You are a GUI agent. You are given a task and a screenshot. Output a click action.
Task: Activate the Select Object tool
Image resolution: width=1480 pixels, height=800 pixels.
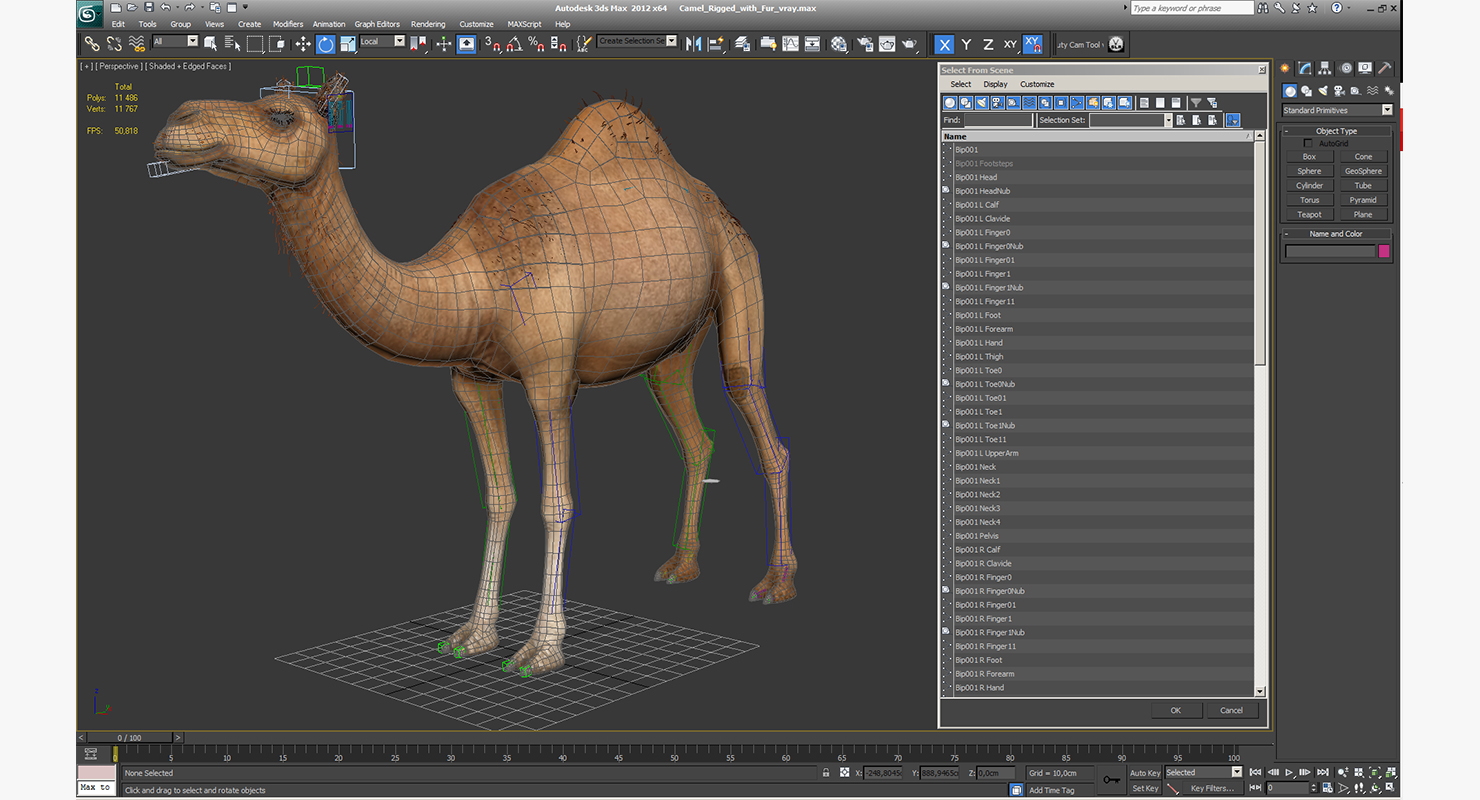coord(211,44)
